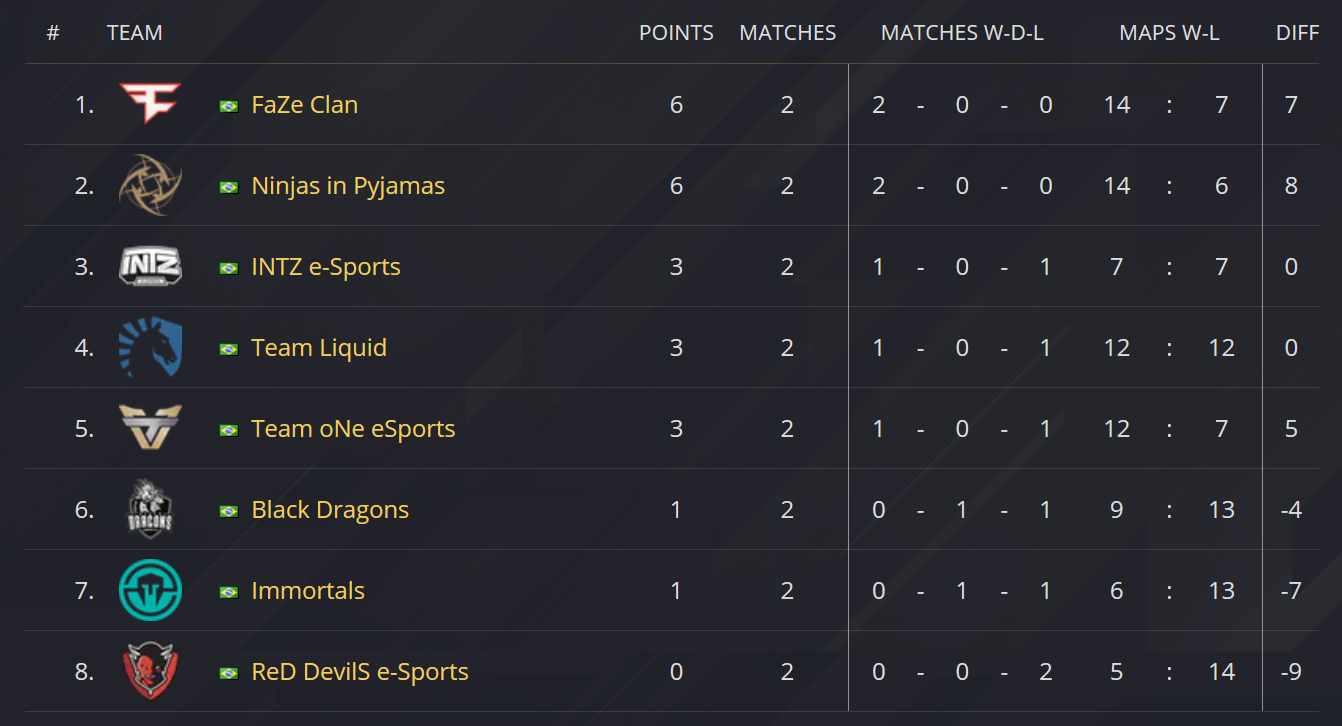Click the Black Dragons team logo

(x=150, y=509)
